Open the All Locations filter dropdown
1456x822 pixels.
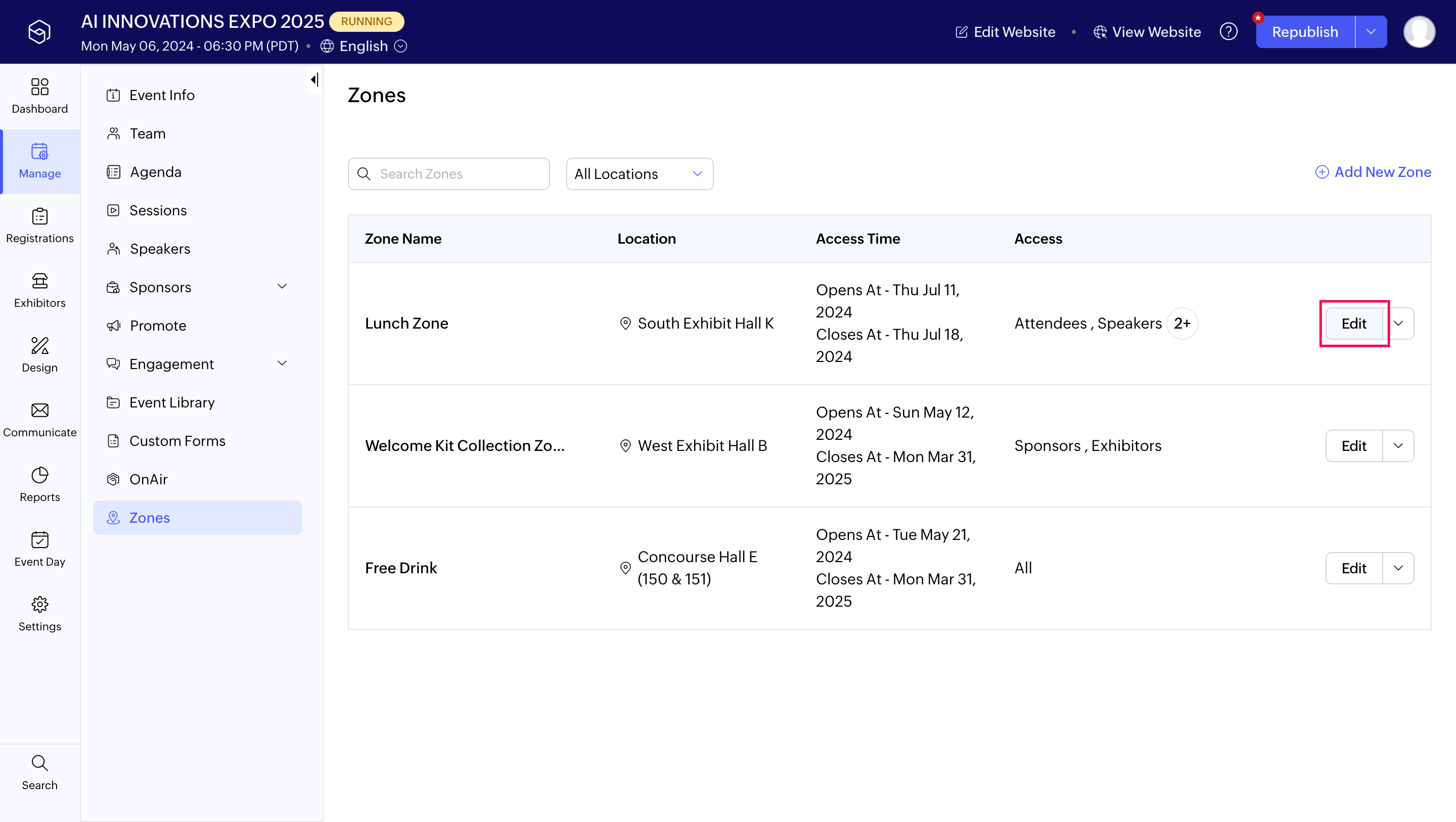click(639, 174)
